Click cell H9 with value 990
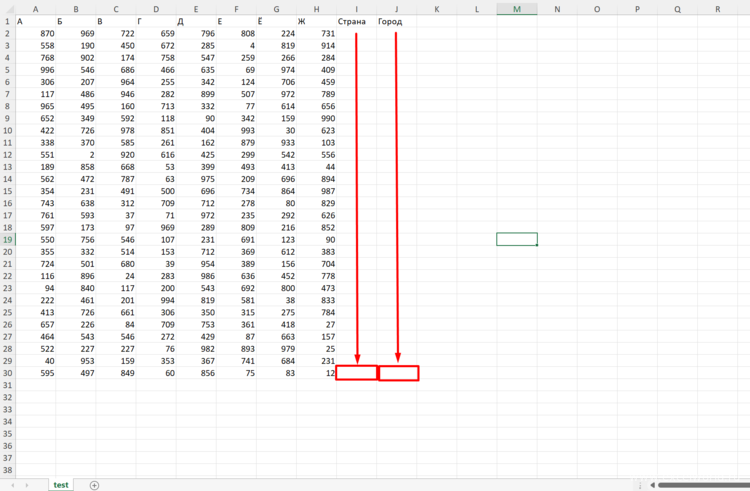The height and width of the screenshot is (491, 750). [316, 119]
